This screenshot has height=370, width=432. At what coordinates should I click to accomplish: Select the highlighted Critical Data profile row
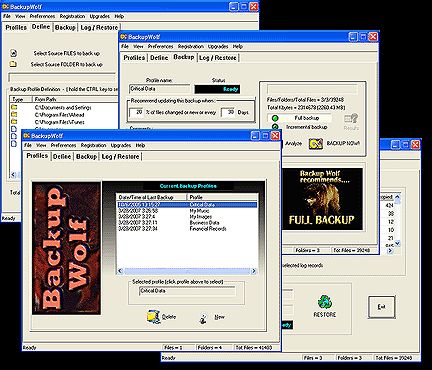click(x=187, y=205)
